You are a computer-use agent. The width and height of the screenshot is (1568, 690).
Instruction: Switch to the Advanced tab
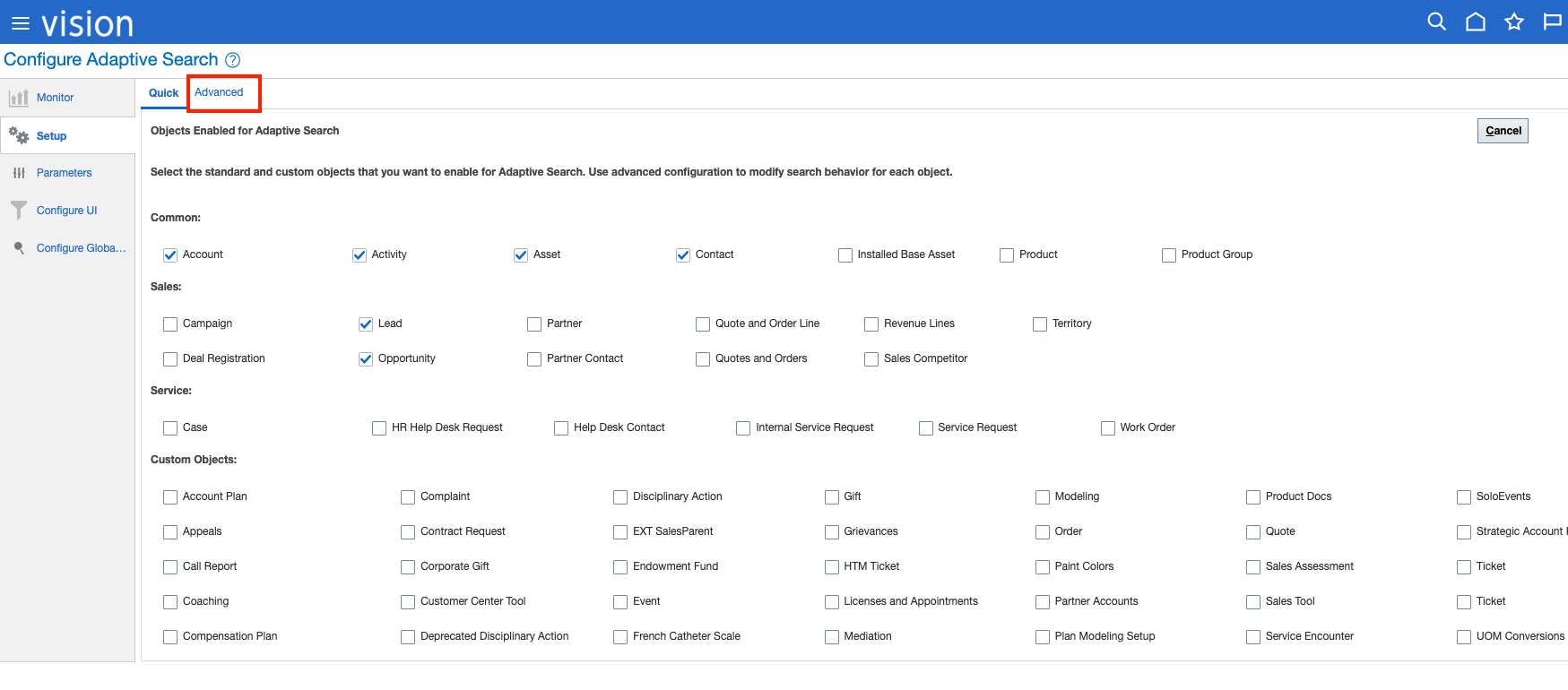(x=219, y=92)
